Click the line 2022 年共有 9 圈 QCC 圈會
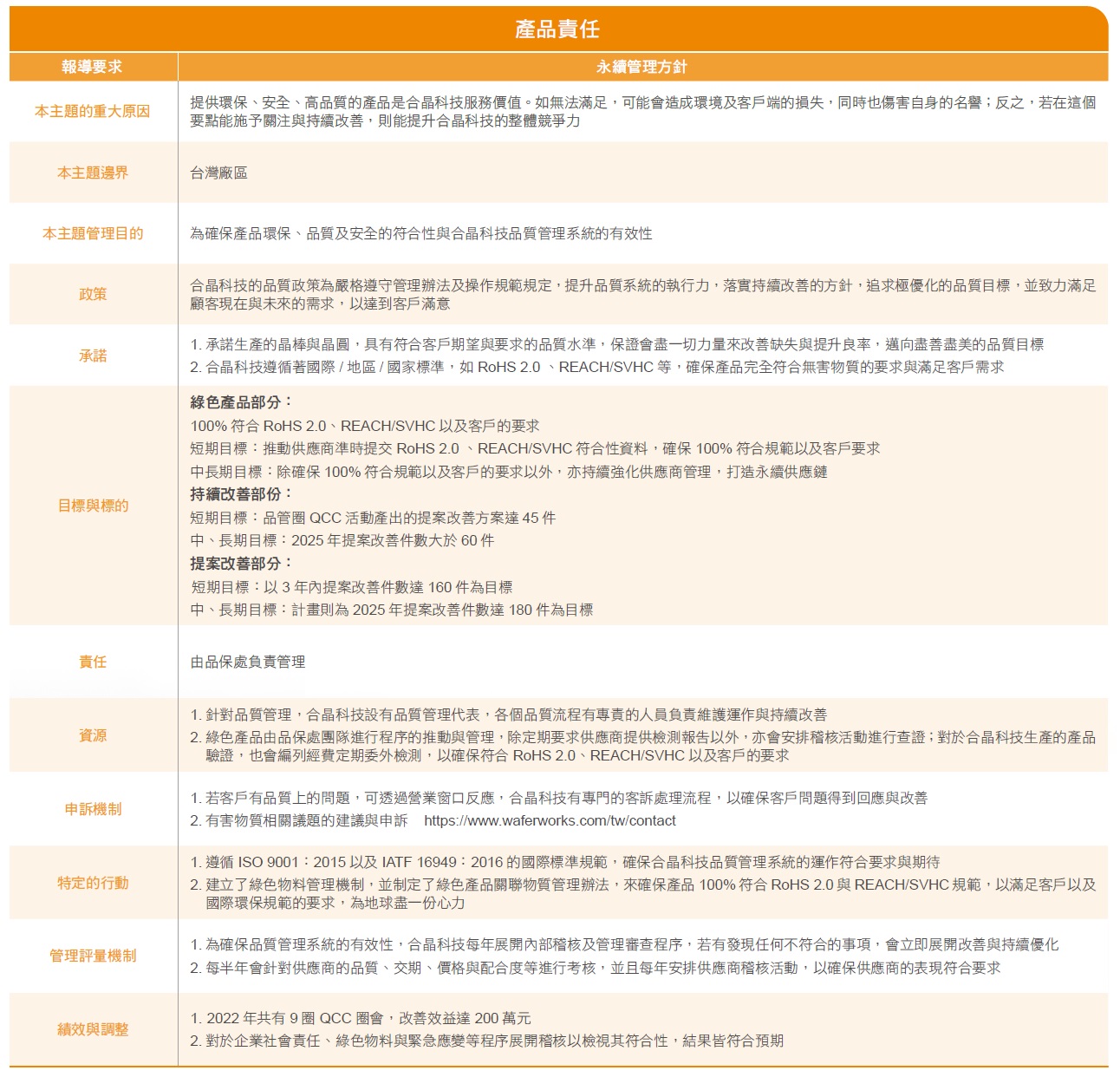 click(x=361, y=1018)
